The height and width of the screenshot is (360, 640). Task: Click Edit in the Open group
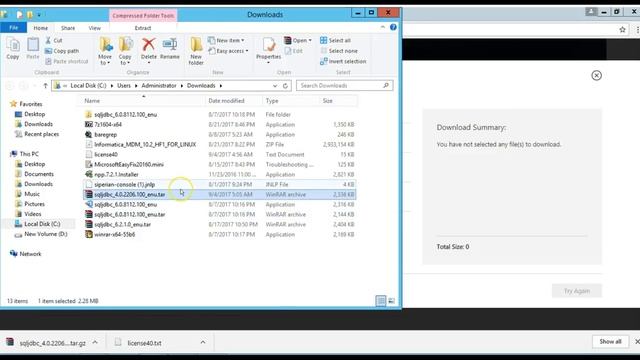coord(294,51)
